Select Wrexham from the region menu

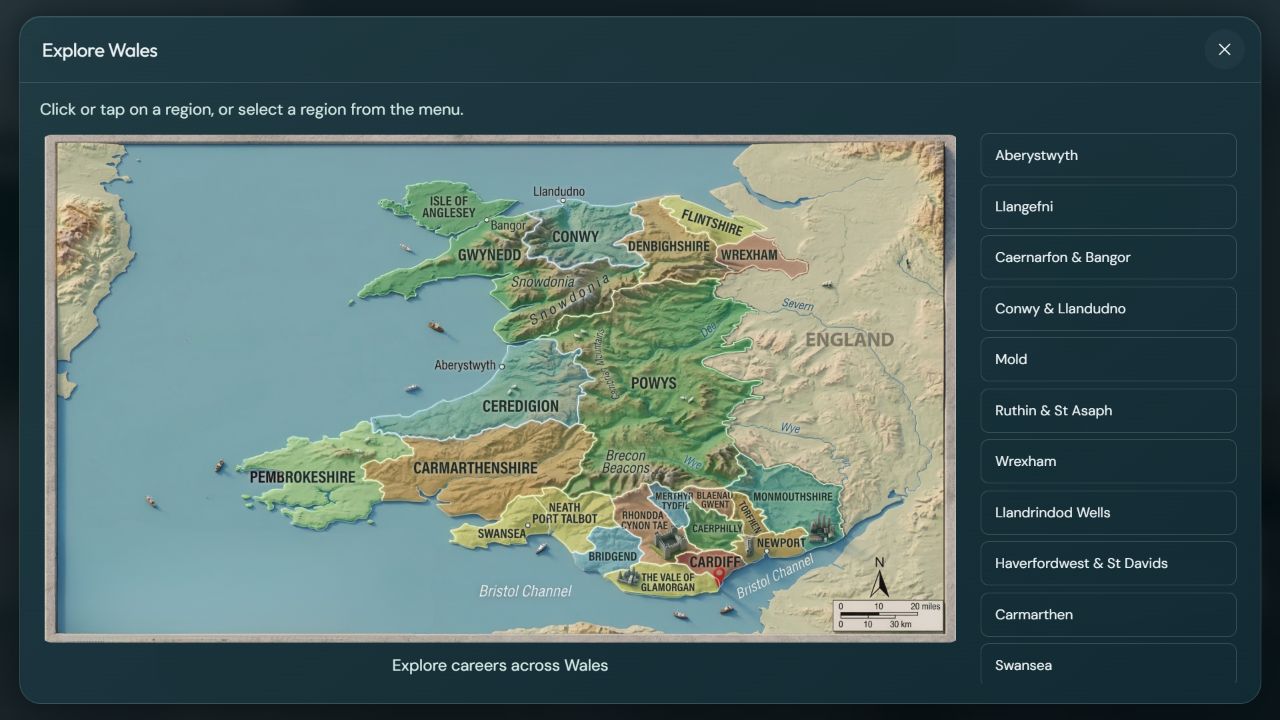click(1108, 461)
